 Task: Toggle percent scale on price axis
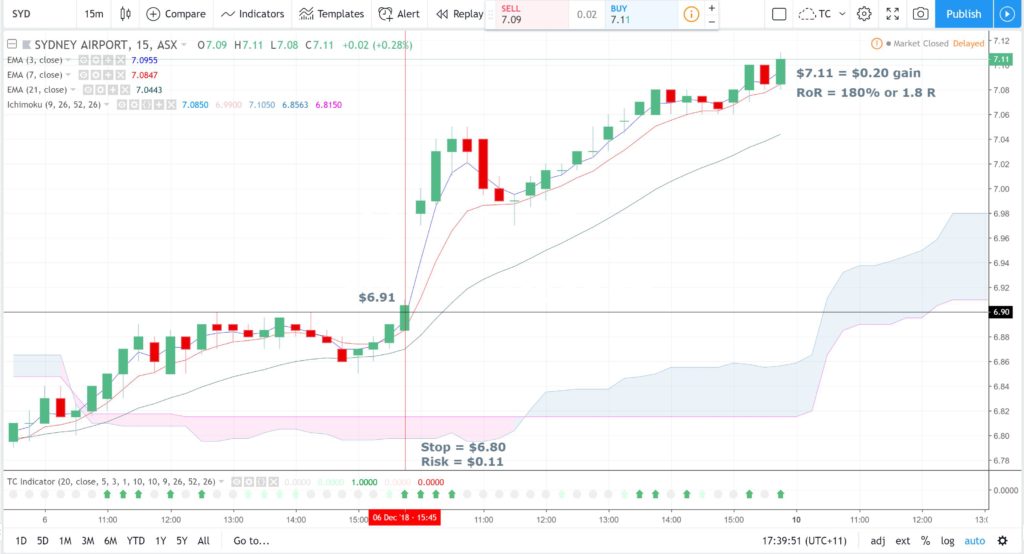tap(925, 540)
